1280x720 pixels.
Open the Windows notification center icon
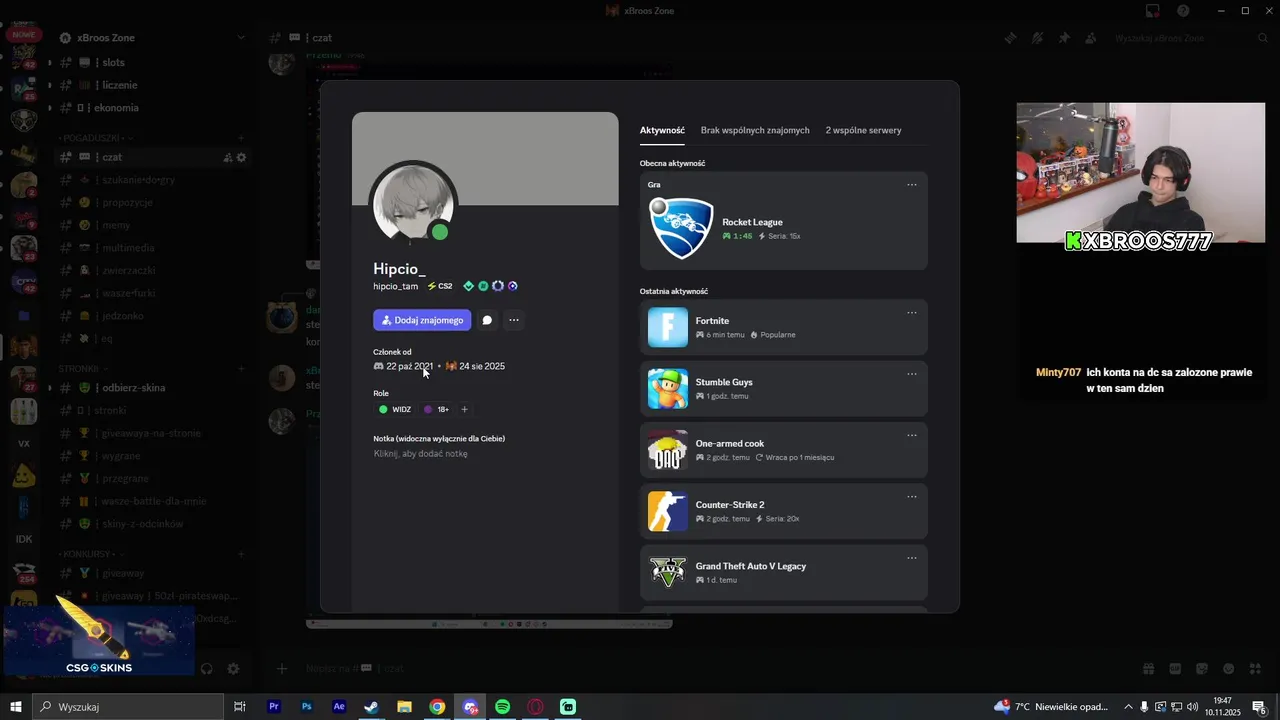tap(1260, 707)
